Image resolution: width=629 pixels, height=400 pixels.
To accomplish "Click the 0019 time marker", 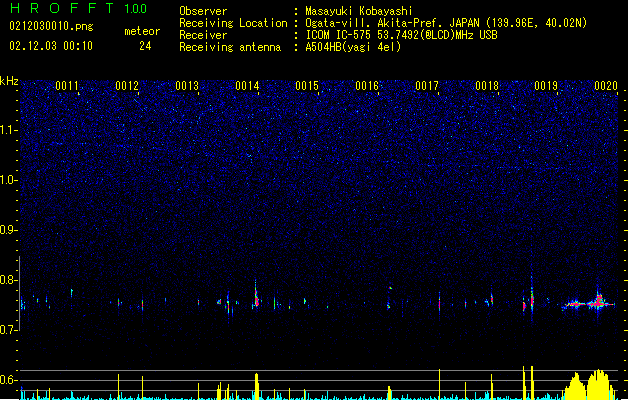I will [546, 86].
